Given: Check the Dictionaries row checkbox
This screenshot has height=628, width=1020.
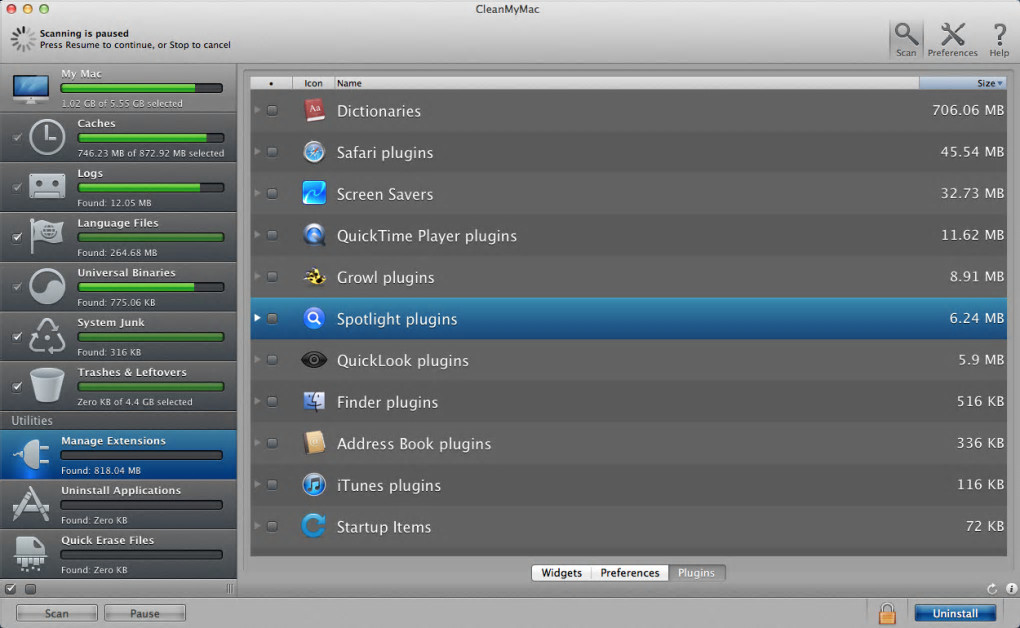Looking at the screenshot, I should (x=273, y=111).
